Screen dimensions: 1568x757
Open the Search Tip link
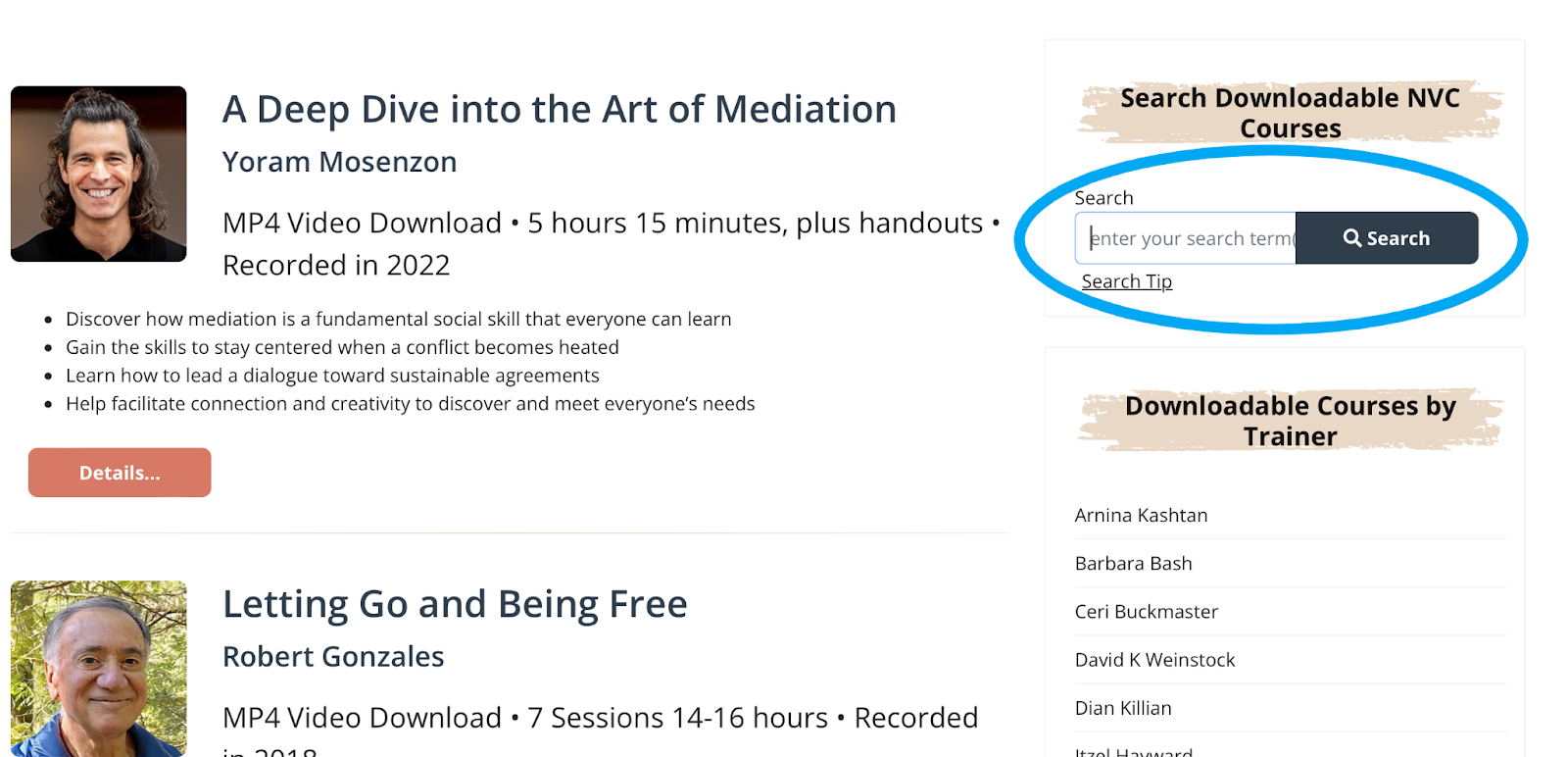[x=1127, y=281]
